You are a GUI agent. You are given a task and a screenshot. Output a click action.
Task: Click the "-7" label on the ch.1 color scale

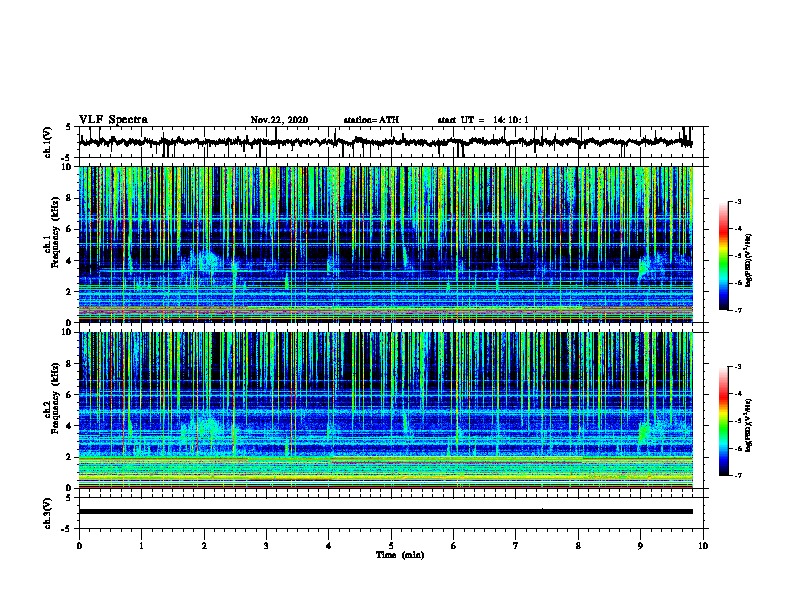[x=738, y=310]
